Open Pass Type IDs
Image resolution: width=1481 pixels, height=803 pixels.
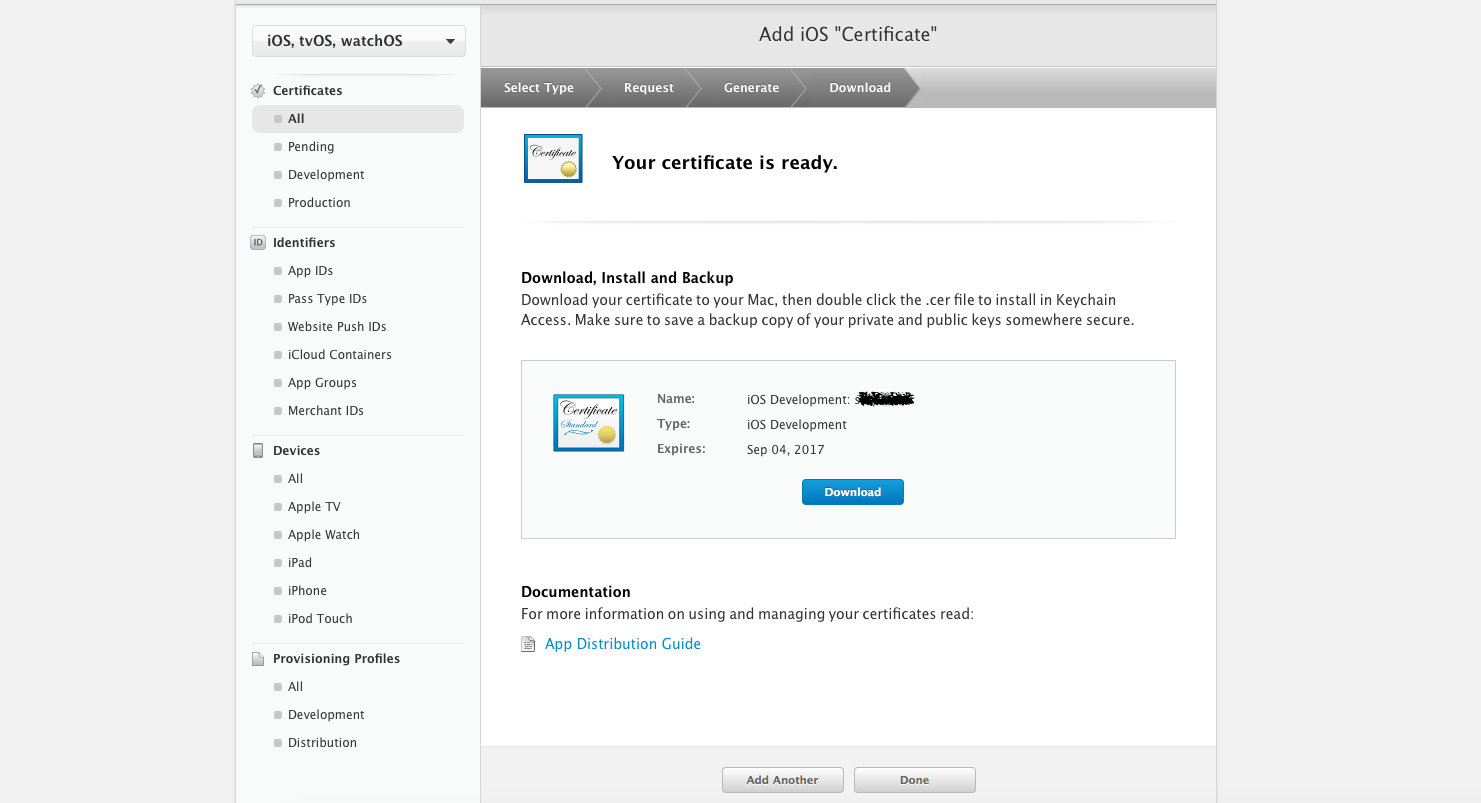coord(327,299)
